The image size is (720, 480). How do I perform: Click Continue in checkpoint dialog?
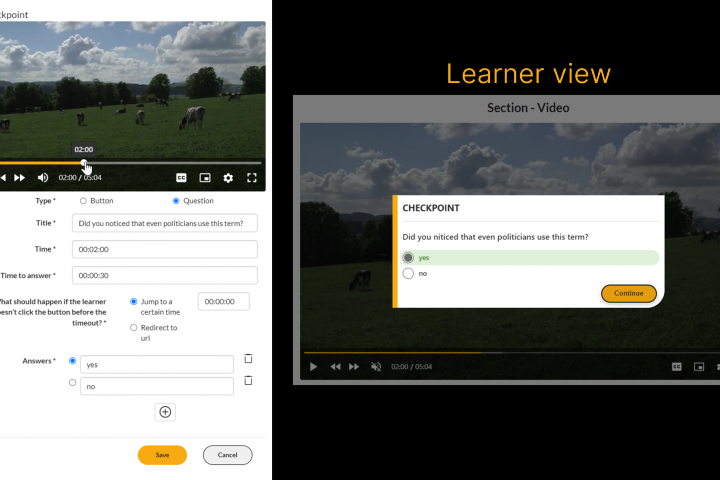click(x=629, y=294)
